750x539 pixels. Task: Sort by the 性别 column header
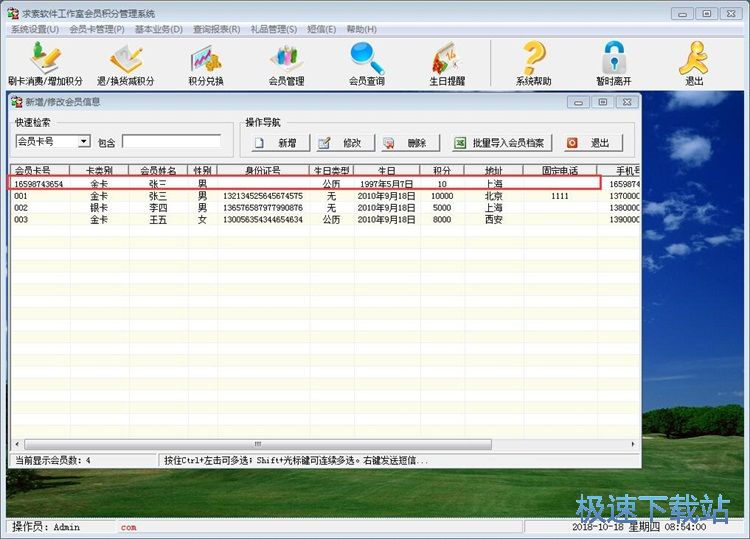[203, 170]
